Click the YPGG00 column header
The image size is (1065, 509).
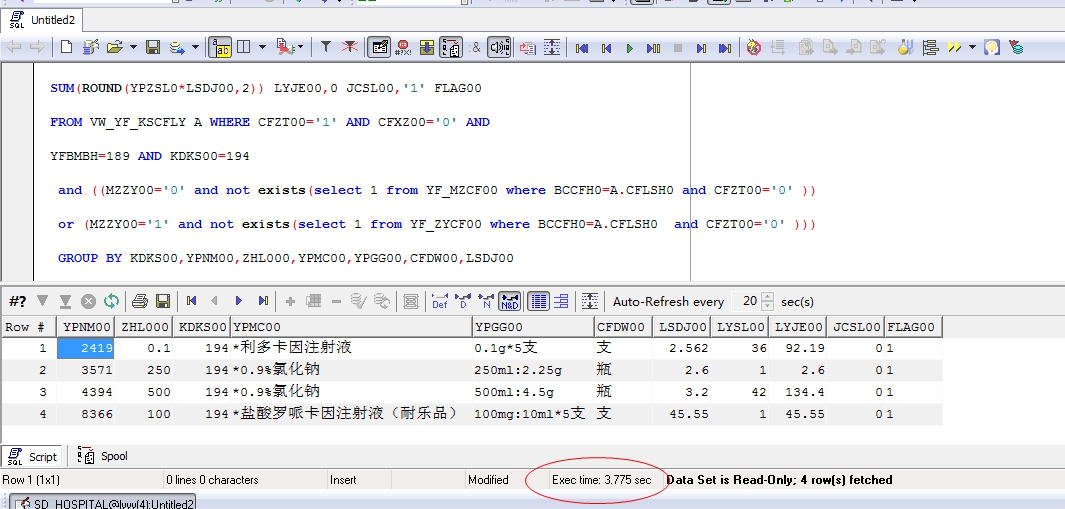(x=533, y=327)
